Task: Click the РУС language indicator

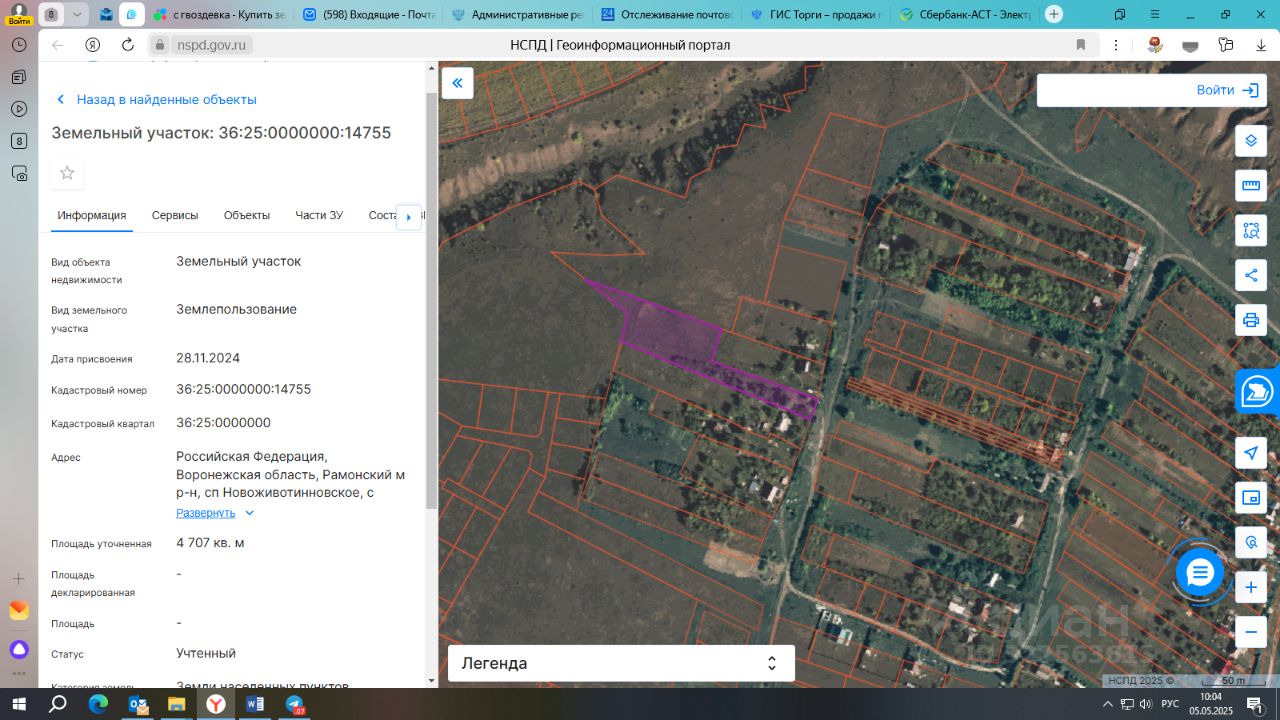Action: [x=1170, y=704]
